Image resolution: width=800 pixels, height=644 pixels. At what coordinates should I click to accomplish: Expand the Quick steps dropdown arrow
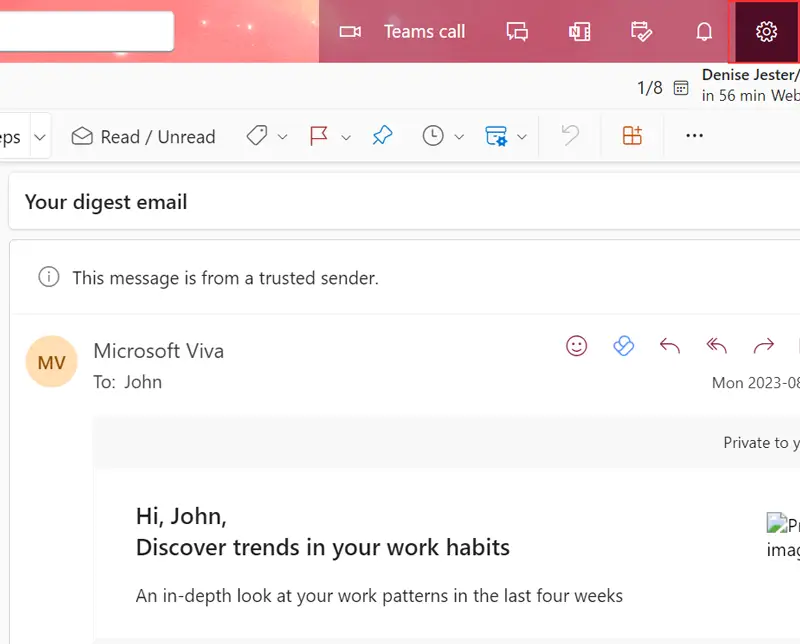click(40, 137)
